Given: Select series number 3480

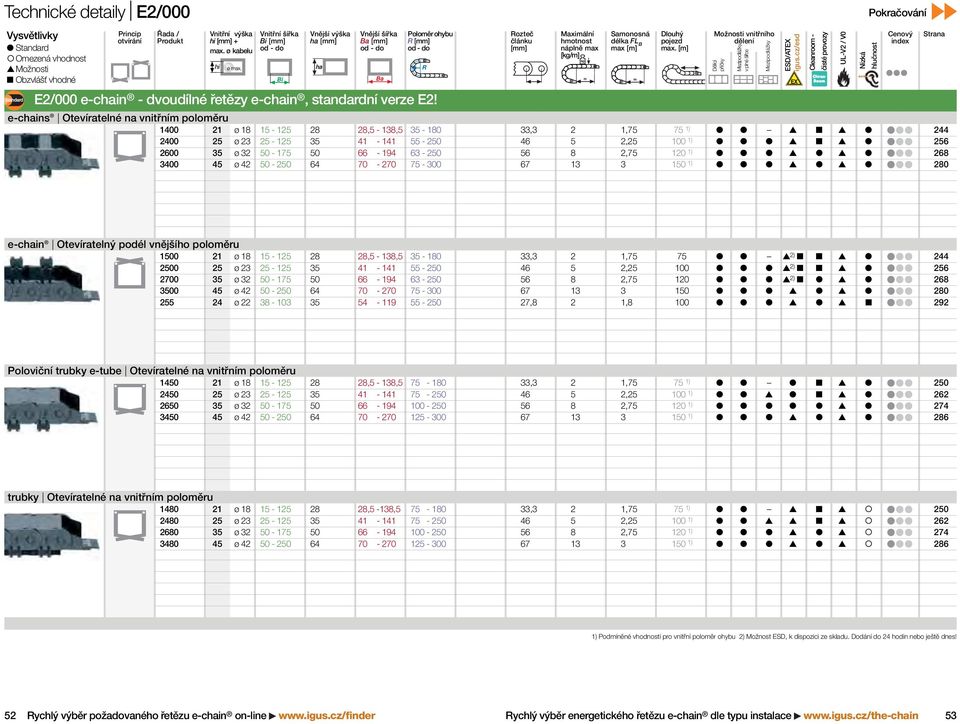Looking at the screenshot, I should point(169,544).
